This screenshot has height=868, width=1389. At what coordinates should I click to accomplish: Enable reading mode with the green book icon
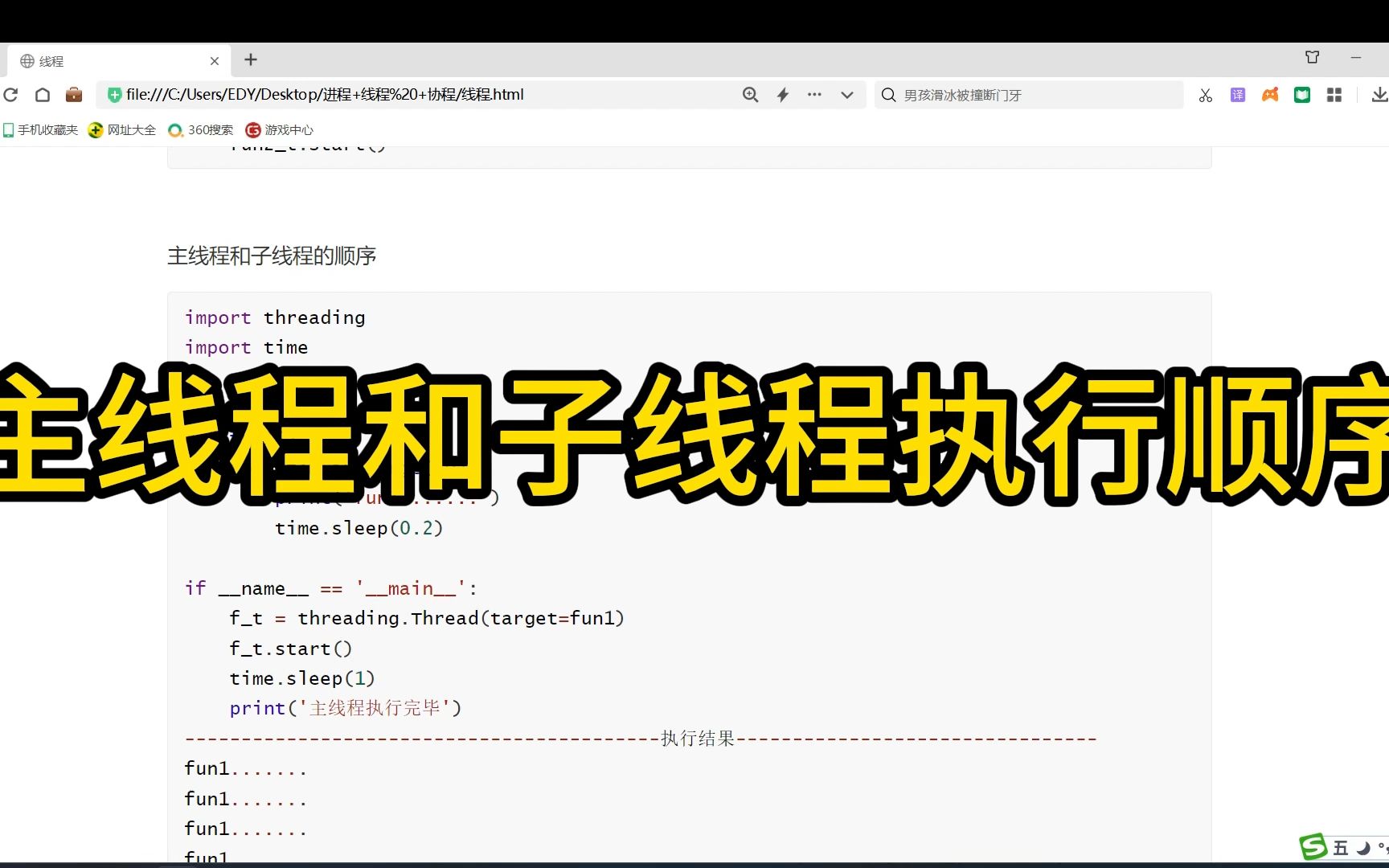click(1301, 95)
